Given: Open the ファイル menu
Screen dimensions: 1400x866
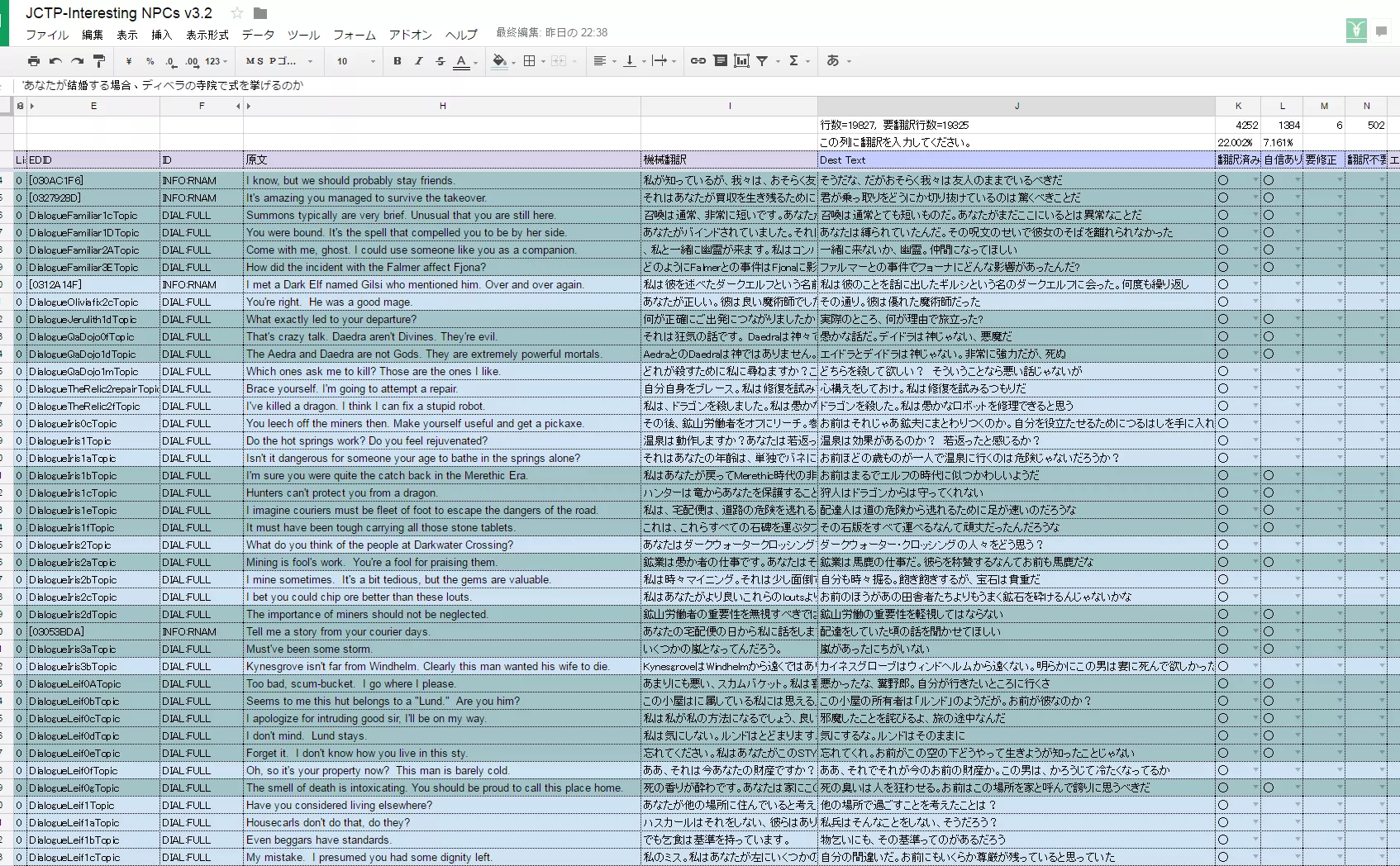Looking at the screenshot, I should (47, 35).
